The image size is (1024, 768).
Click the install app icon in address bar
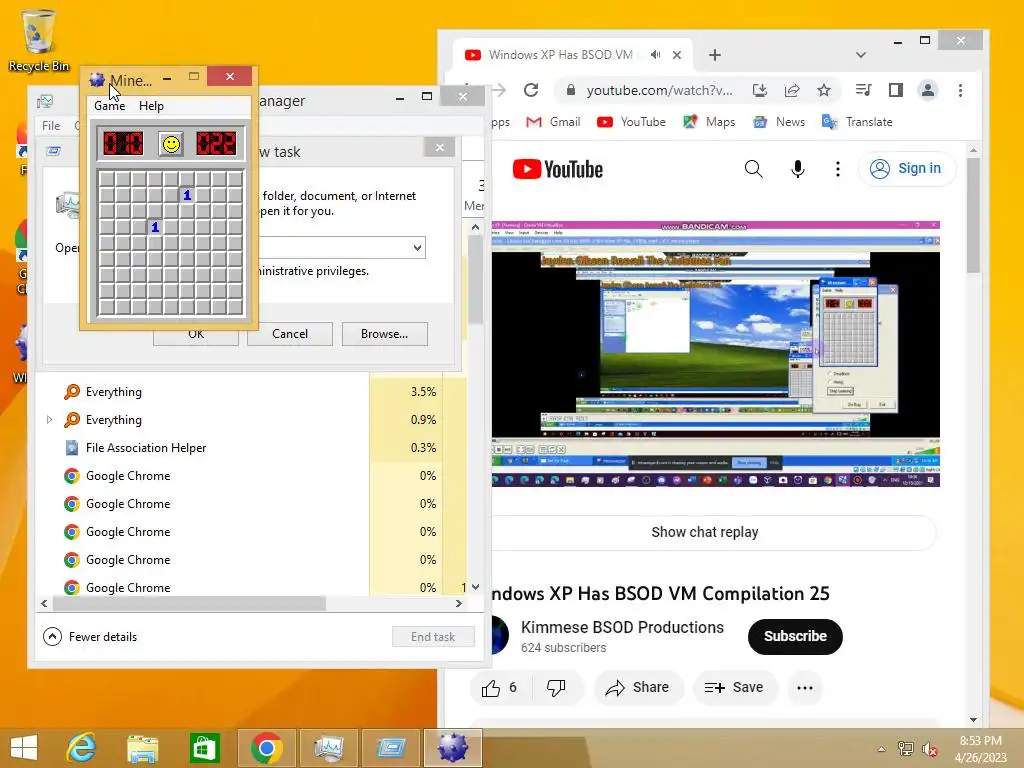[760, 90]
